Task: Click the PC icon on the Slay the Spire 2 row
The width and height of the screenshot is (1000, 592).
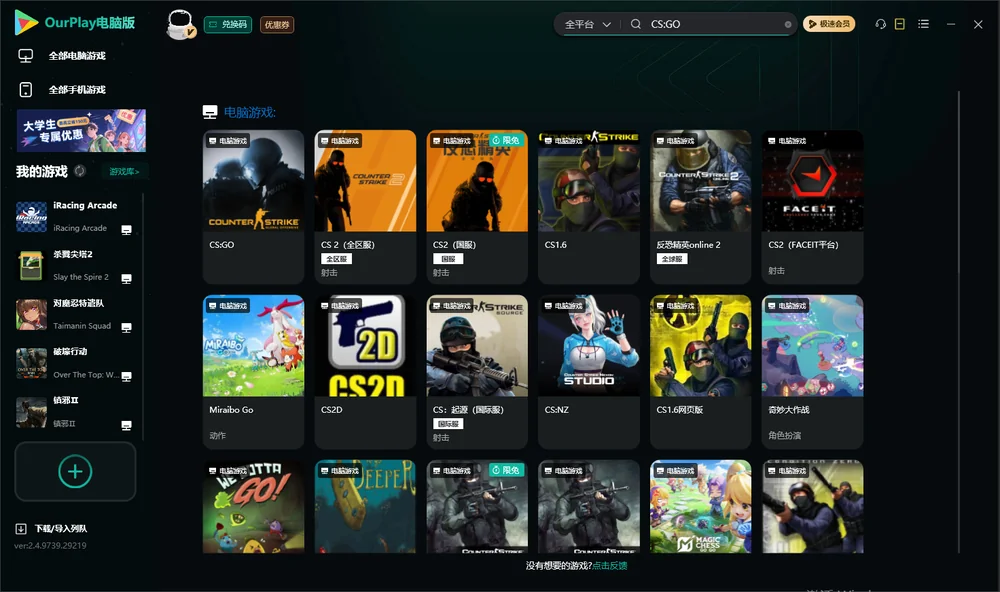Action: pos(126,279)
